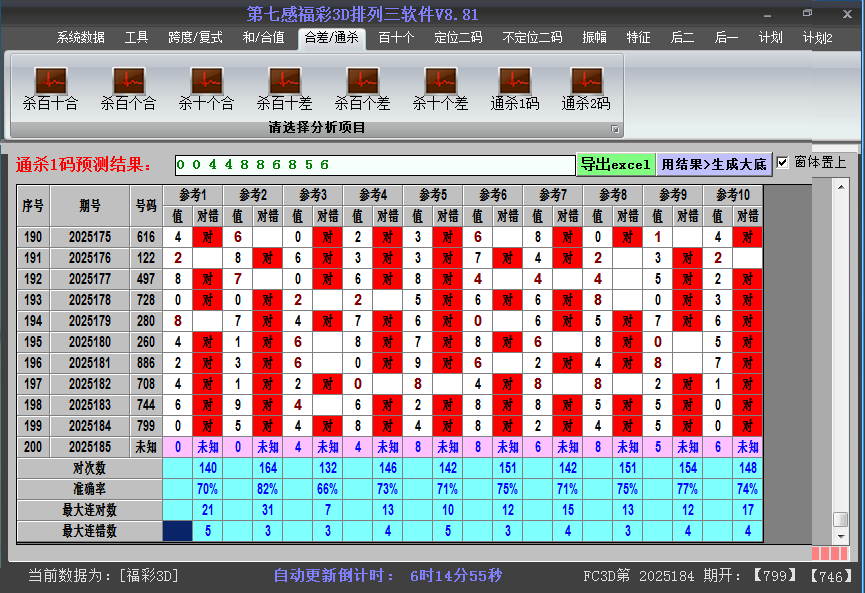
Task: Click the 164 correct-count cell
Action: 268,468
